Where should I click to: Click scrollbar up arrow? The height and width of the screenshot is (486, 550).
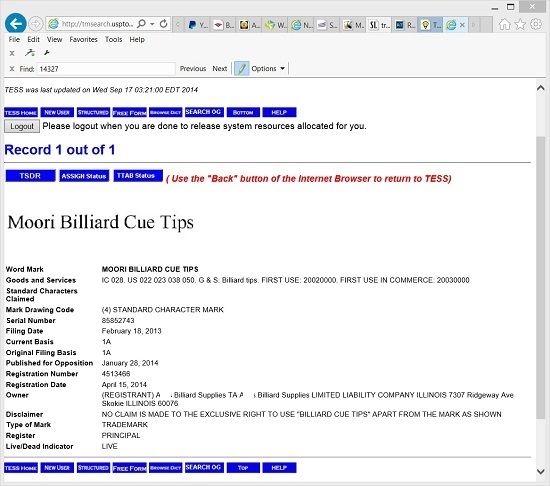point(541,88)
